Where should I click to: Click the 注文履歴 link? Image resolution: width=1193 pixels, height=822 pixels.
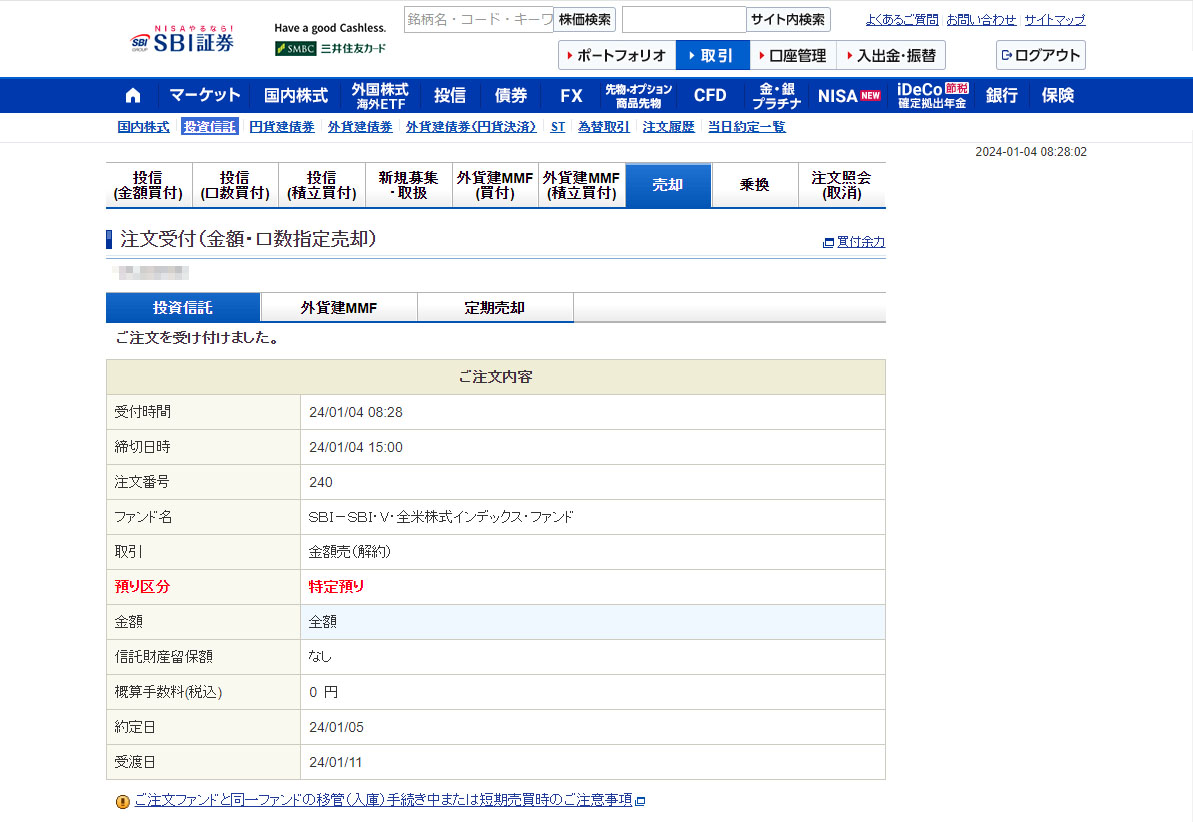[668, 127]
